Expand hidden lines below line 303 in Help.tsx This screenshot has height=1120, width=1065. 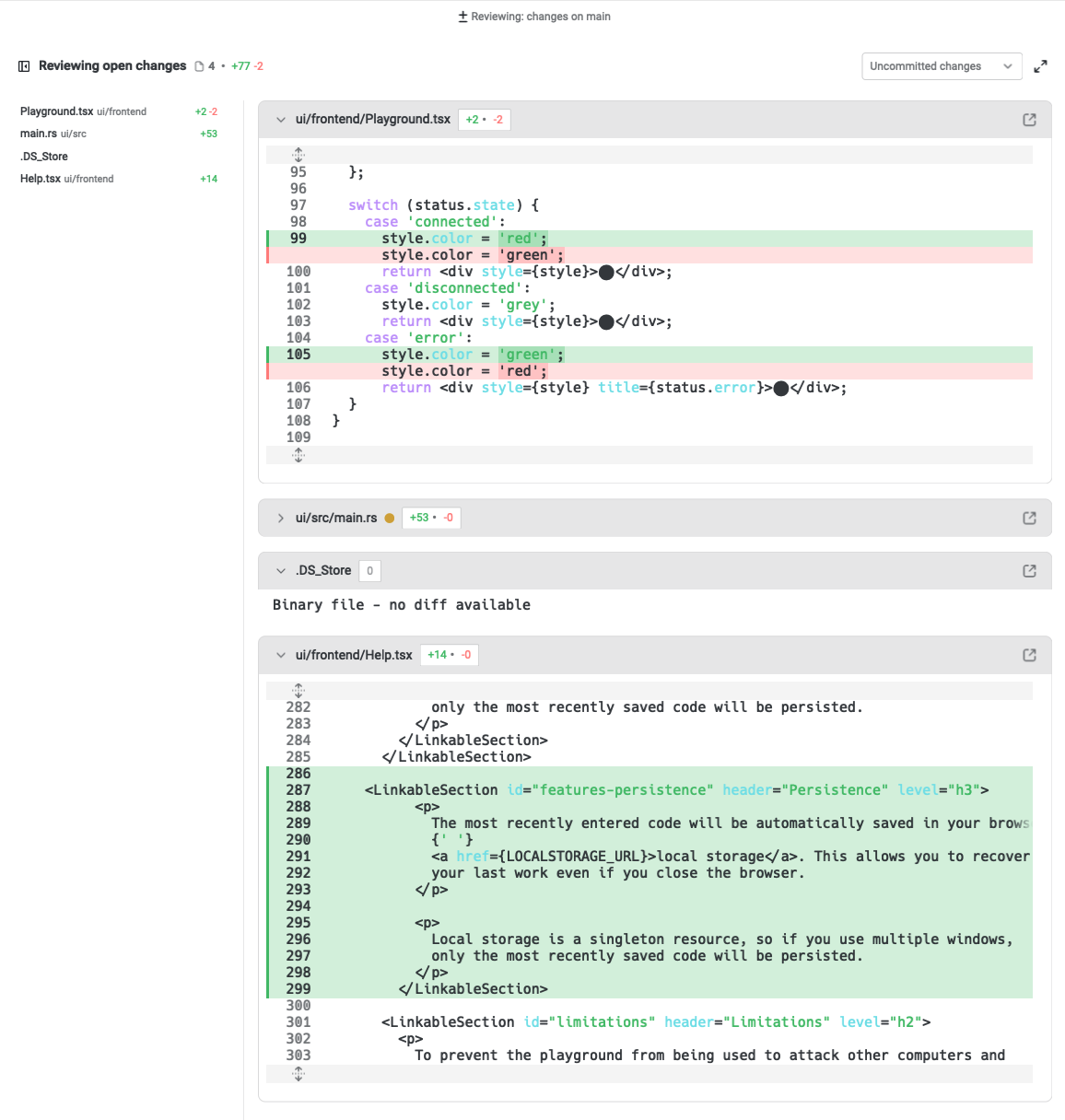click(298, 1074)
